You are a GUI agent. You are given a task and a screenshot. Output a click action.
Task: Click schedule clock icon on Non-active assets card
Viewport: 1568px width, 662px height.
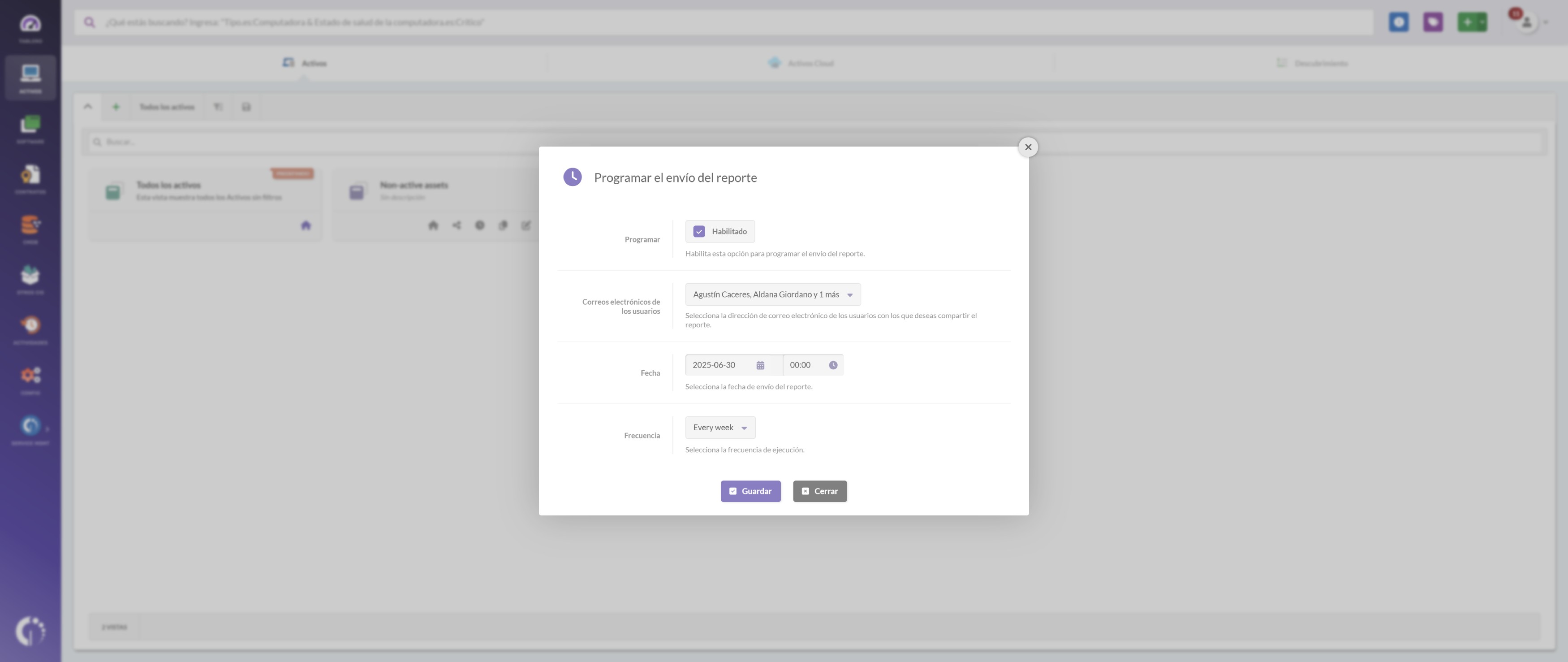pyautogui.click(x=480, y=225)
